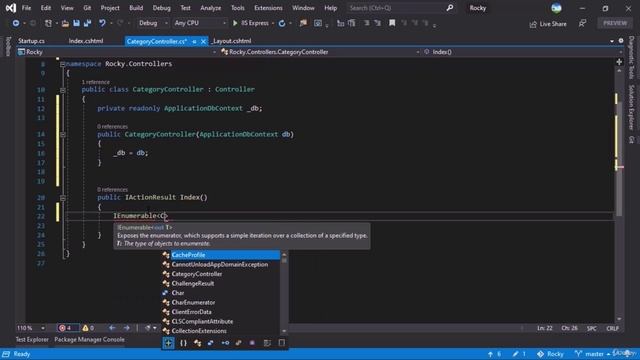The width and height of the screenshot is (640, 360).
Task: Pin the CategoryController.cs tab
Action: (194, 41)
